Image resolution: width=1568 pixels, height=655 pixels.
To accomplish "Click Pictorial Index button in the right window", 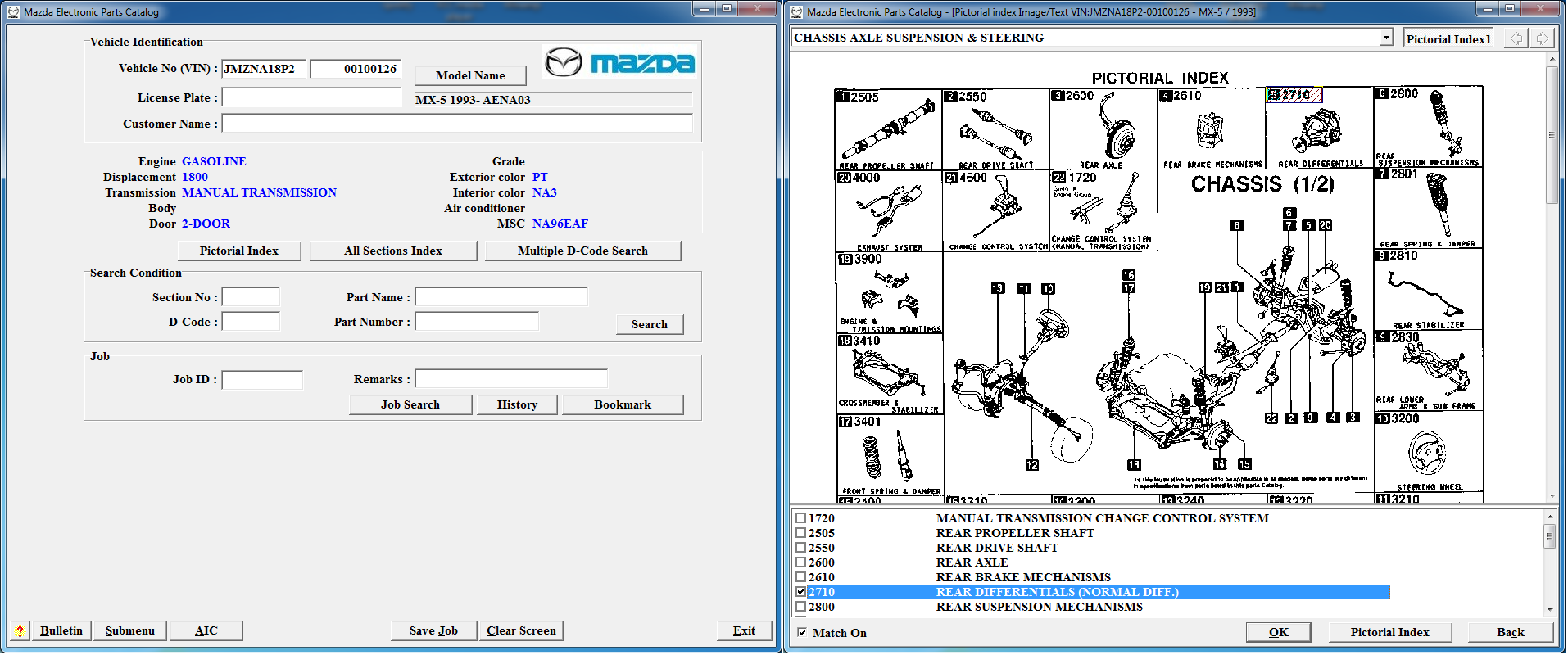I will 1389,632.
